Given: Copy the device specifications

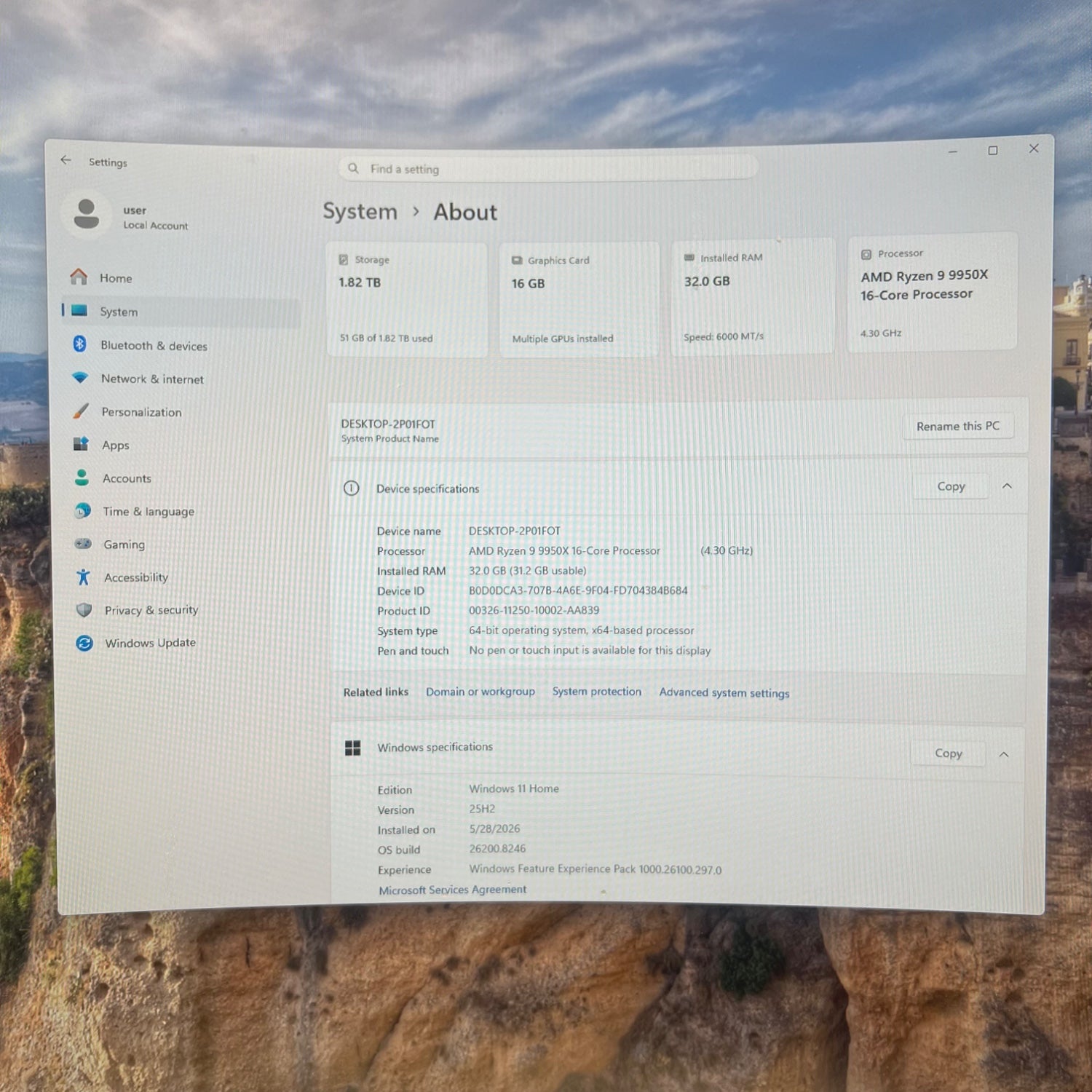Looking at the screenshot, I should click(x=951, y=486).
